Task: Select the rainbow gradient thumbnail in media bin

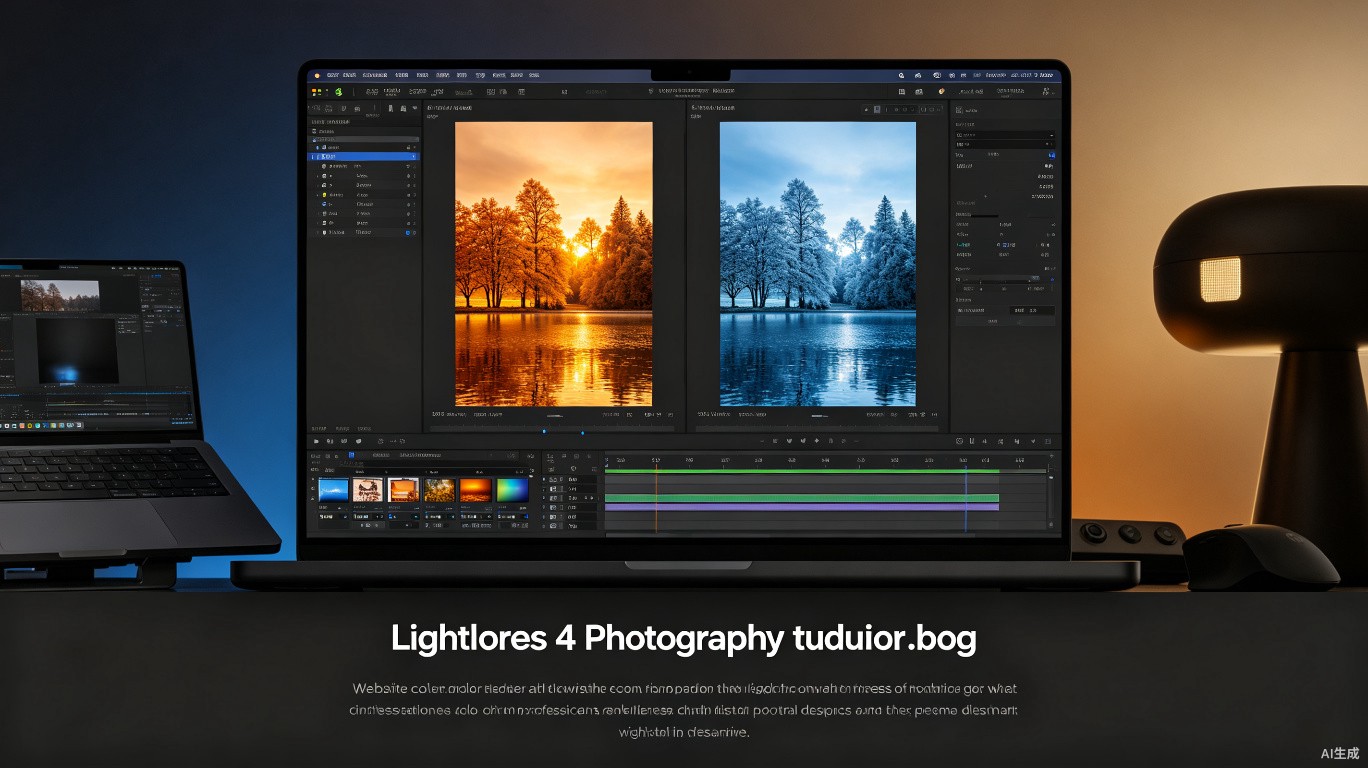Action: 512,490
